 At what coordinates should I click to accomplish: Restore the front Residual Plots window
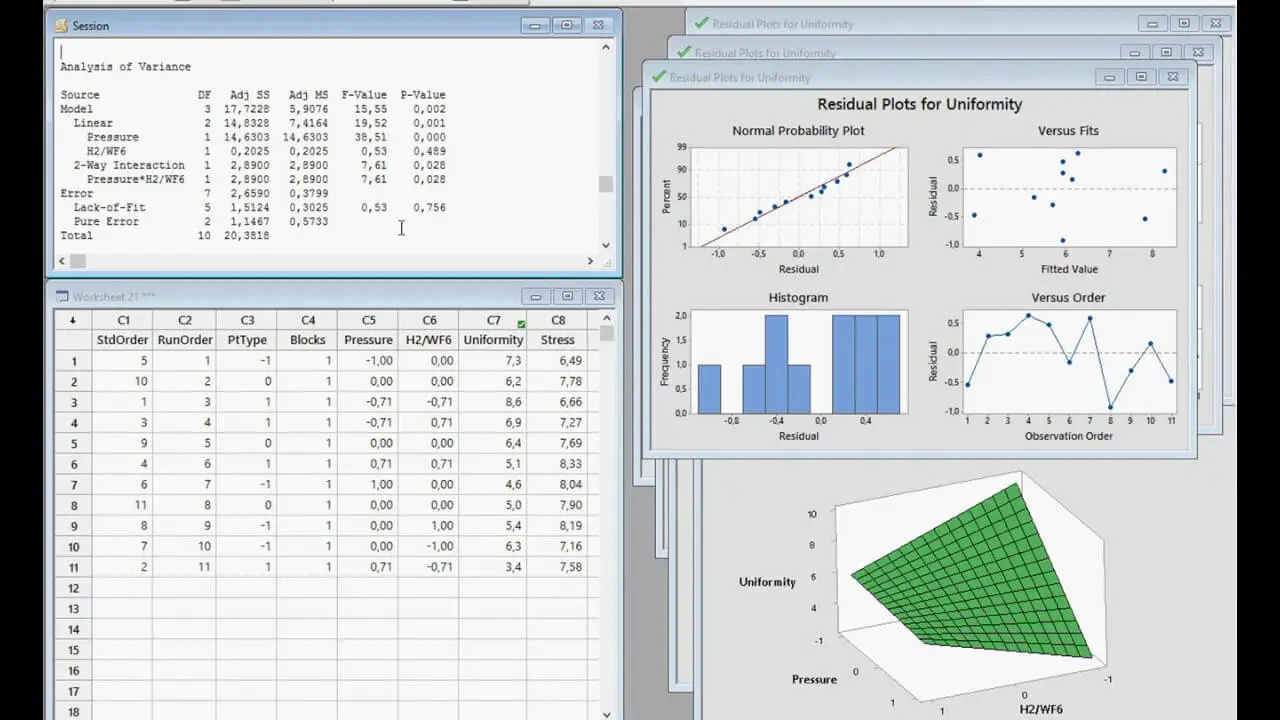click(1142, 76)
